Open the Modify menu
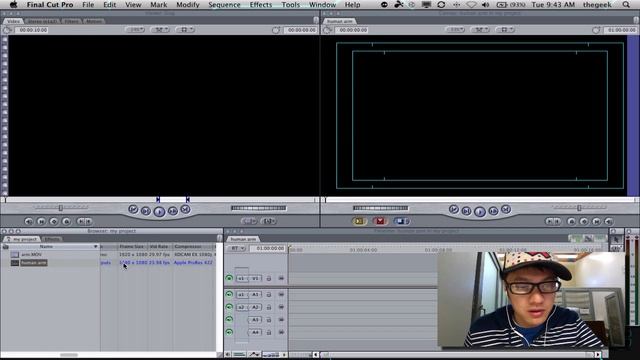This screenshot has height=360, width=640. [188, 5]
